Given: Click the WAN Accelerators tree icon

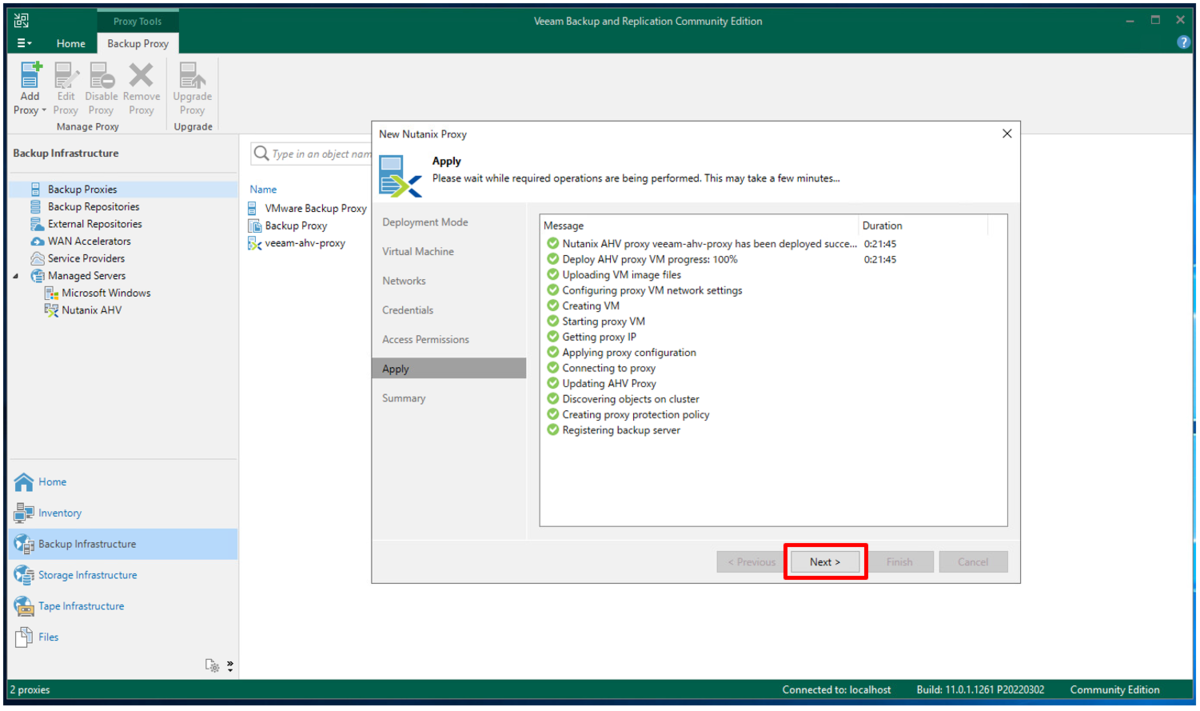Looking at the screenshot, I should coord(37,241).
